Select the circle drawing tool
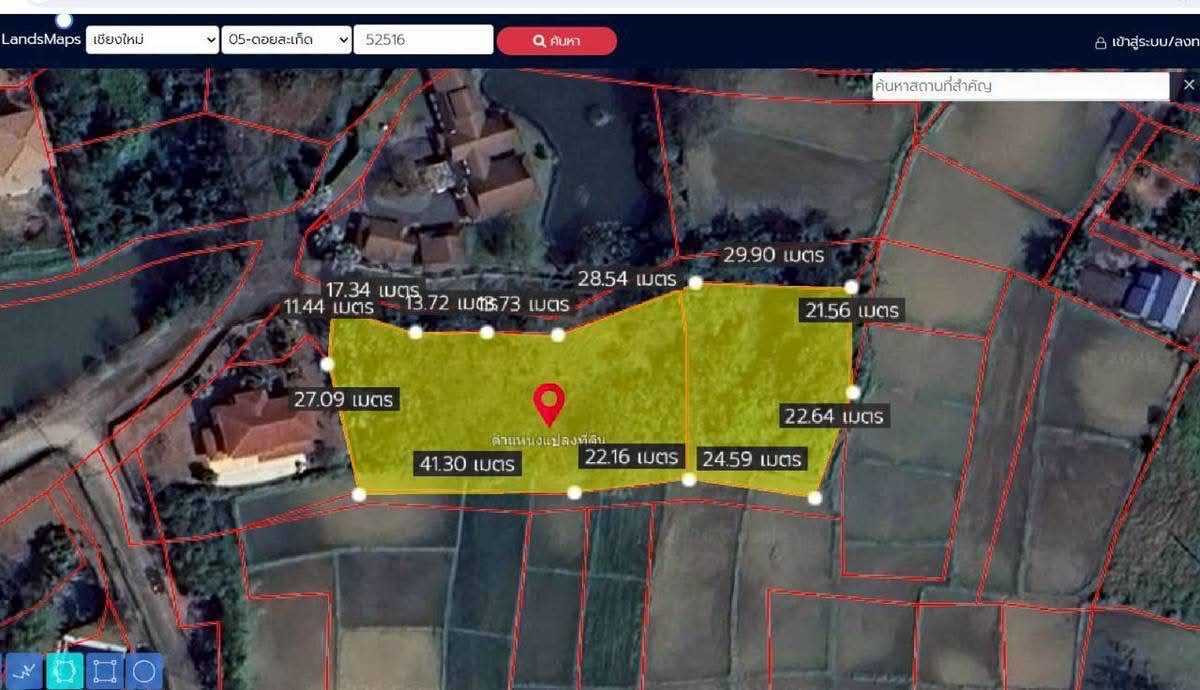The height and width of the screenshot is (690, 1200). coord(145,671)
